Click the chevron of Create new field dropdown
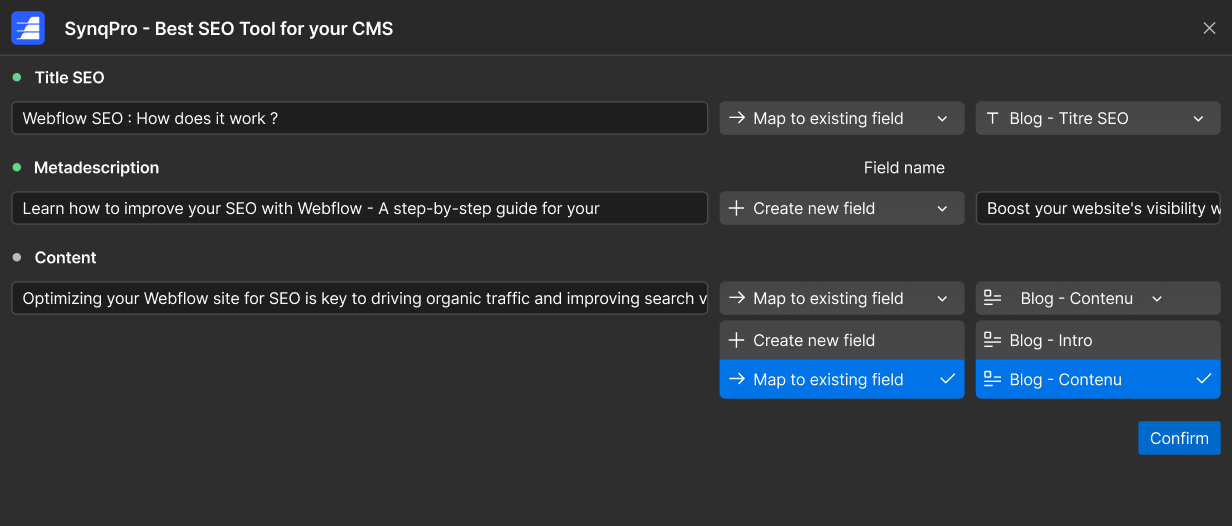This screenshot has height=526, width=1232. (x=942, y=208)
